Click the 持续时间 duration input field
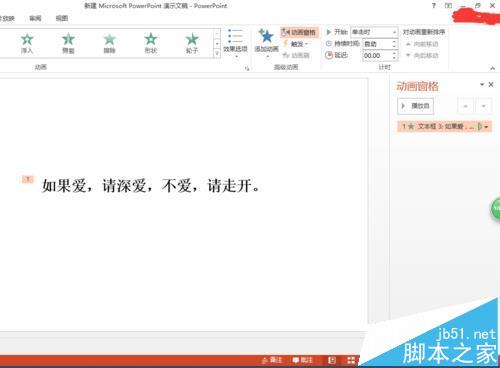The image size is (500, 368). point(377,44)
